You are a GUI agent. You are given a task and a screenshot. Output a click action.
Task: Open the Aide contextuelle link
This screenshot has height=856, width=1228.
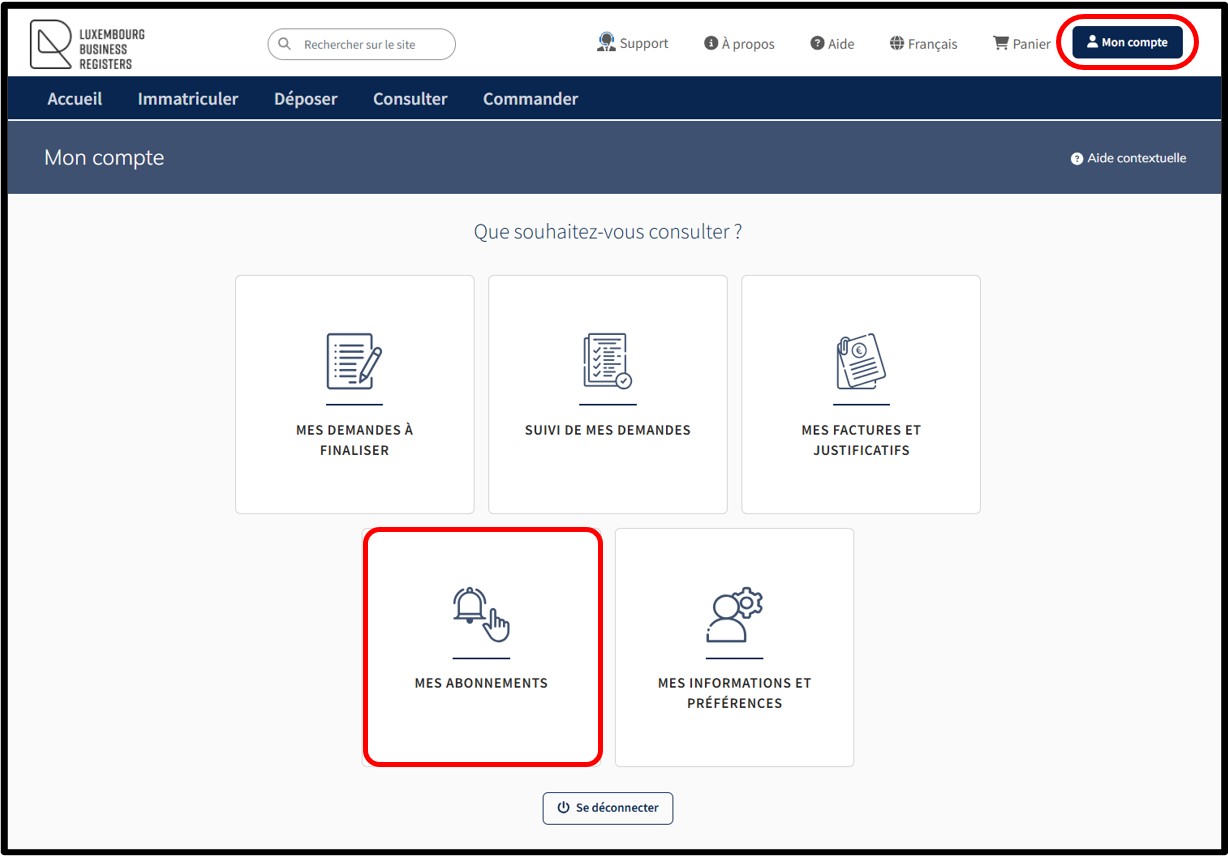(x=1128, y=158)
